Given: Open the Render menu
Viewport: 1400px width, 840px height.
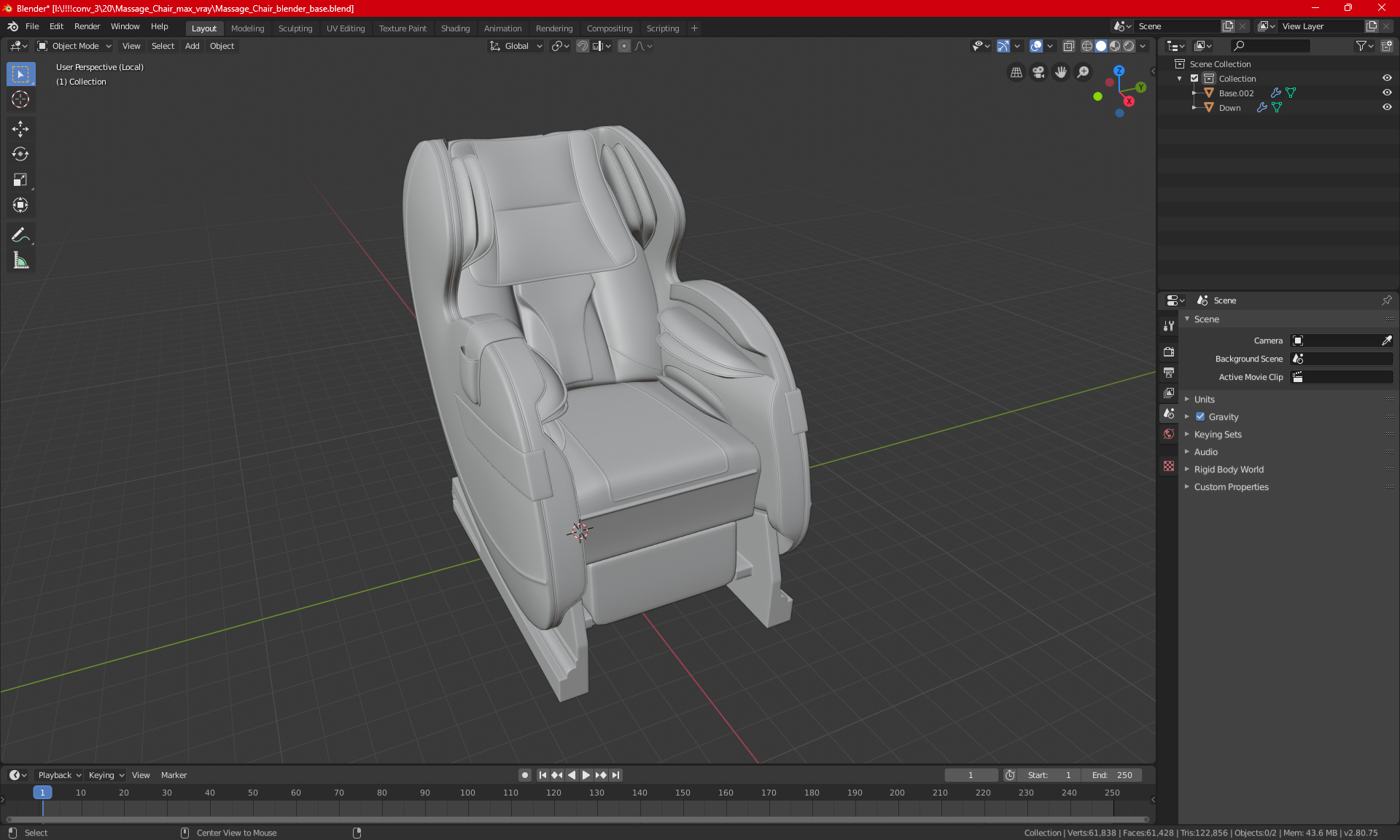Looking at the screenshot, I should pos(87,26).
